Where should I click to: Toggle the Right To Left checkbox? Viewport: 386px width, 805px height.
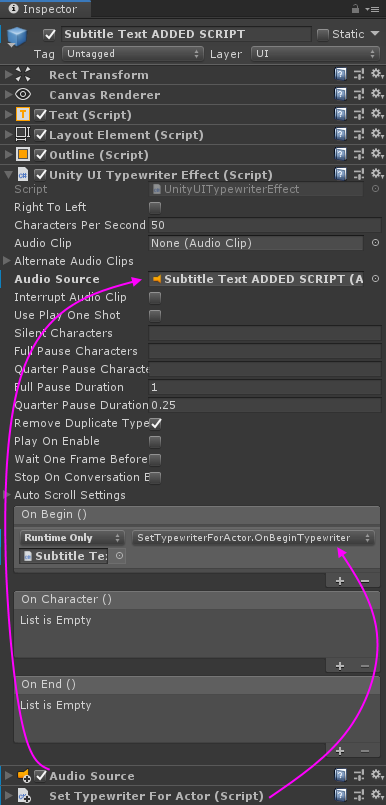point(155,208)
